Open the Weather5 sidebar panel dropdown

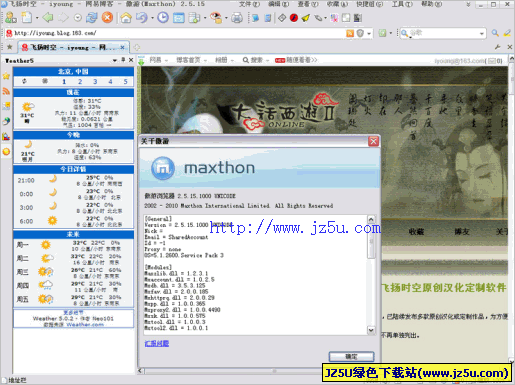(115, 60)
